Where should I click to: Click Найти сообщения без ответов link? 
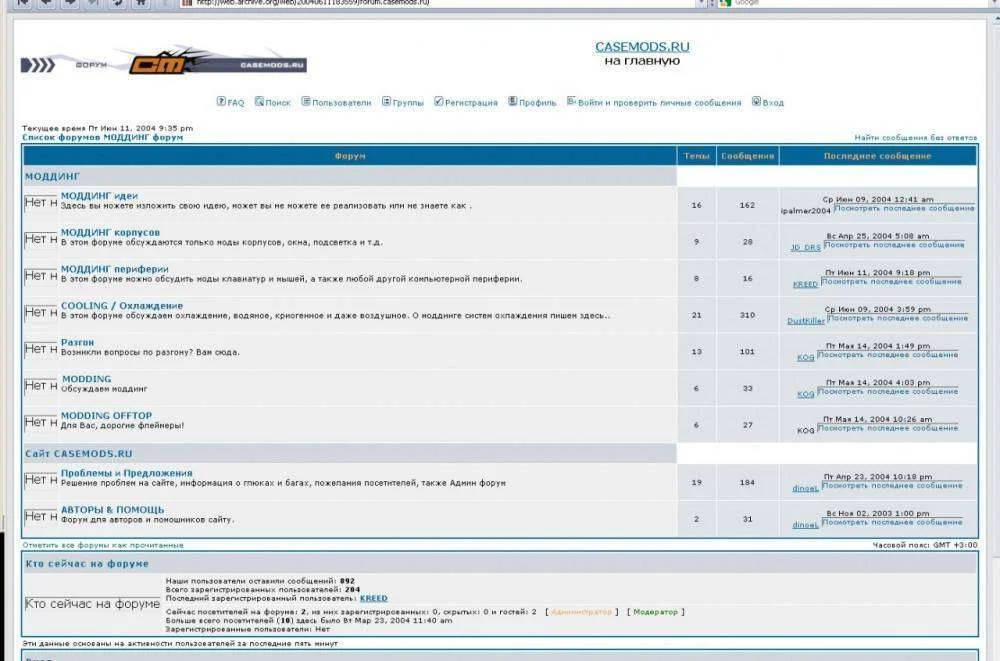coord(915,137)
